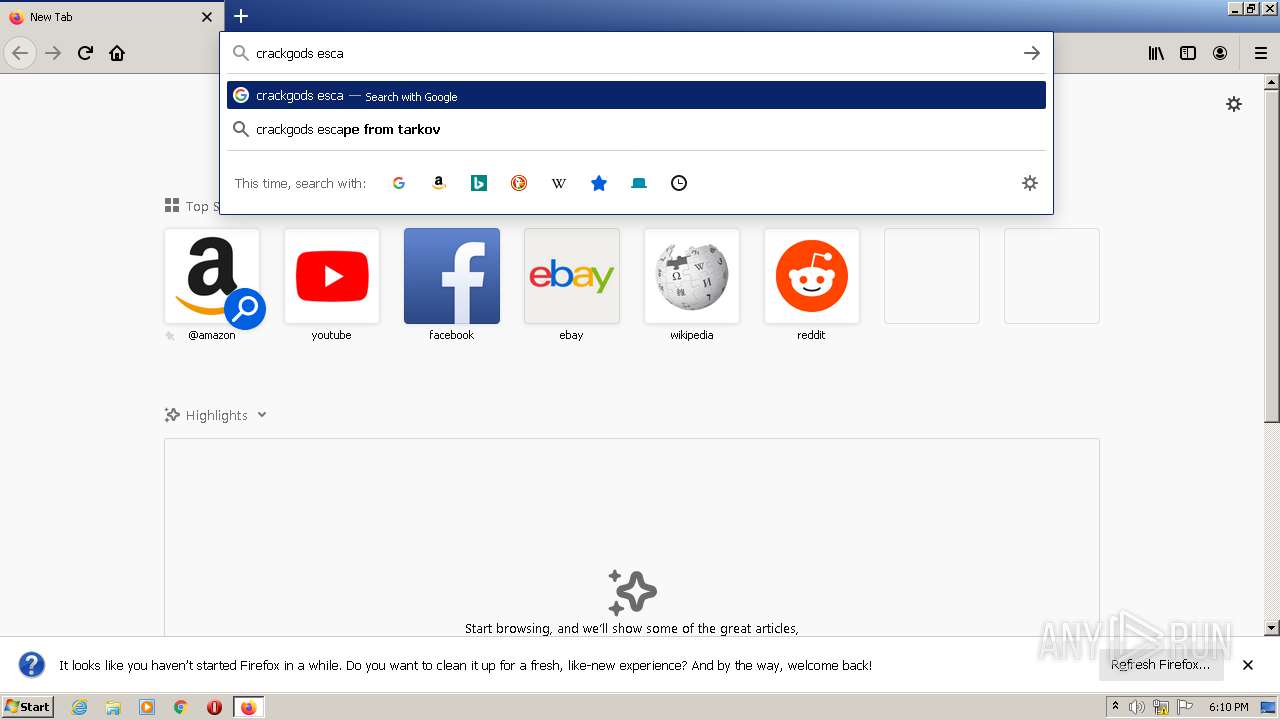Search this time with DuckDuckGo
This screenshot has height=720, width=1280.
pyautogui.click(x=519, y=183)
